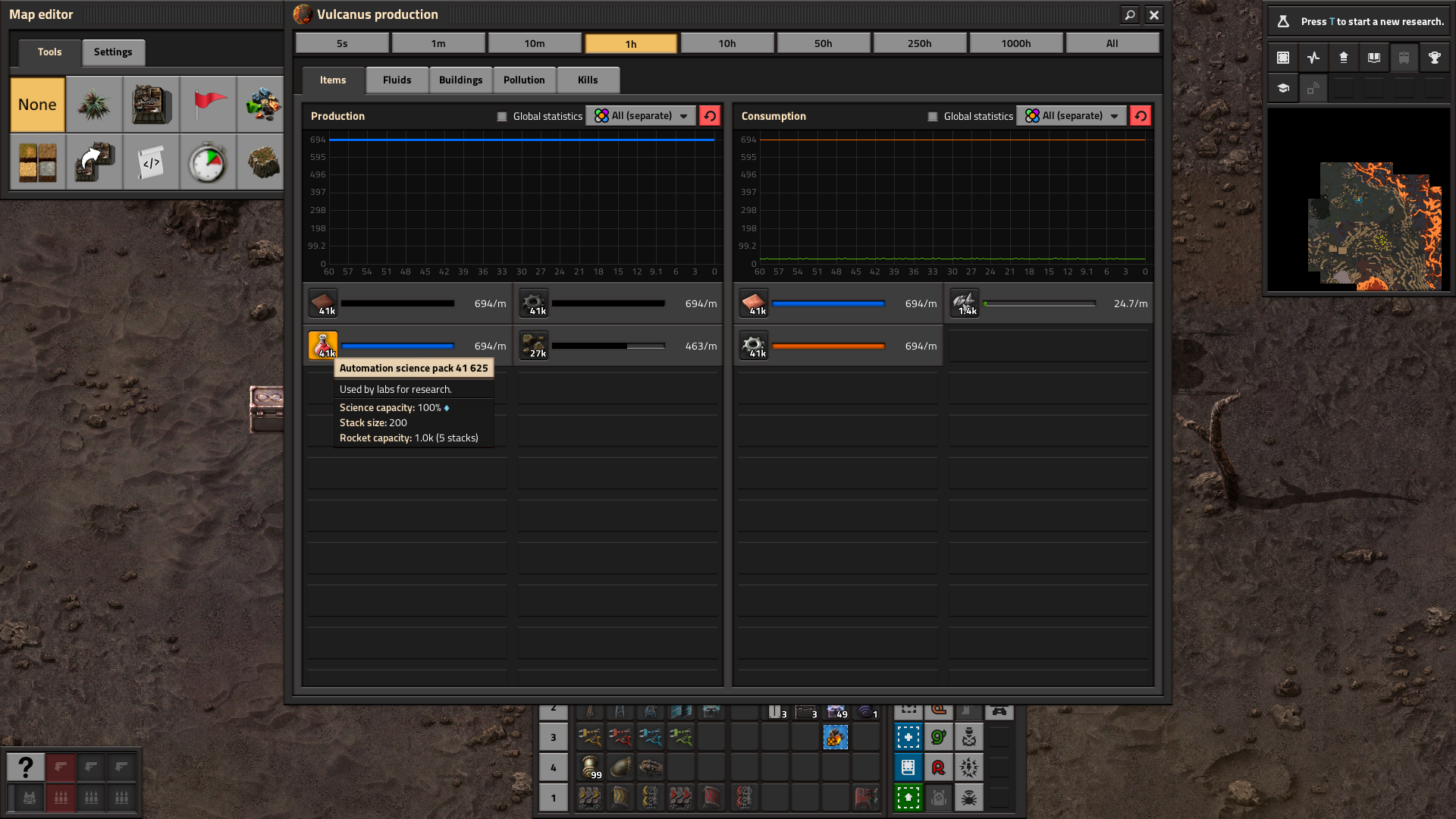Toggle the research flask icon at top right
Viewport: 1456px width, 819px height.
[x=1283, y=21]
